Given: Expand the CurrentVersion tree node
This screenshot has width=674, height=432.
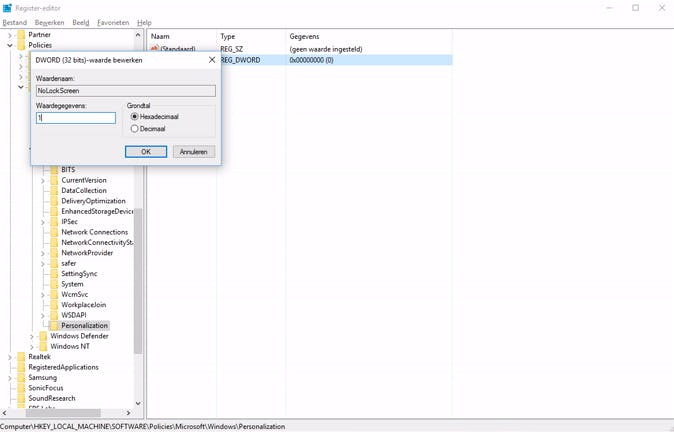Looking at the screenshot, I should 43,181.
